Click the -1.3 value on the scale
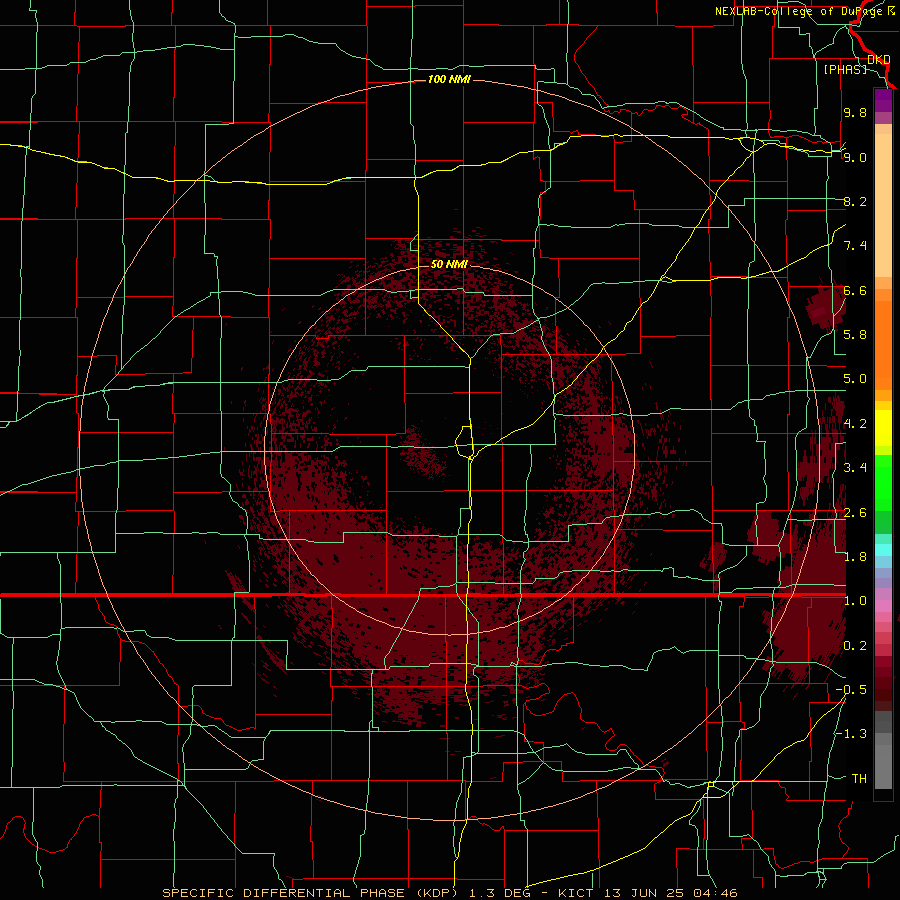This screenshot has width=900, height=900. pyautogui.click(x=851, y=734)
